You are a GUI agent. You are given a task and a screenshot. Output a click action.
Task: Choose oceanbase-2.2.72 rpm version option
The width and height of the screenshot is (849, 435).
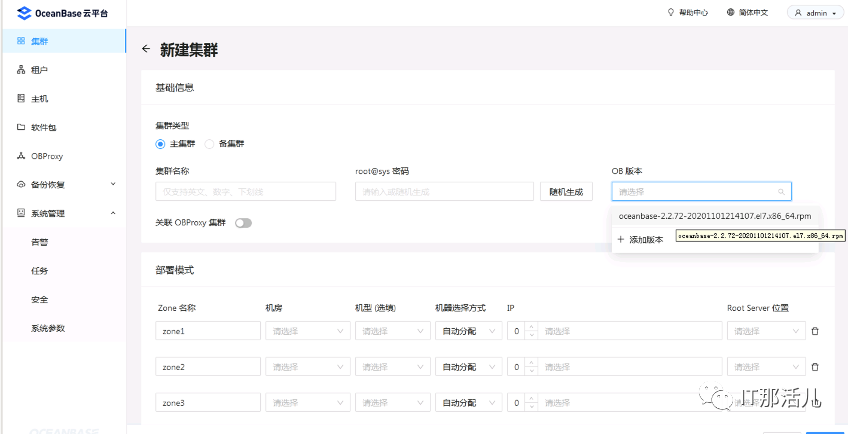(715, 216)
